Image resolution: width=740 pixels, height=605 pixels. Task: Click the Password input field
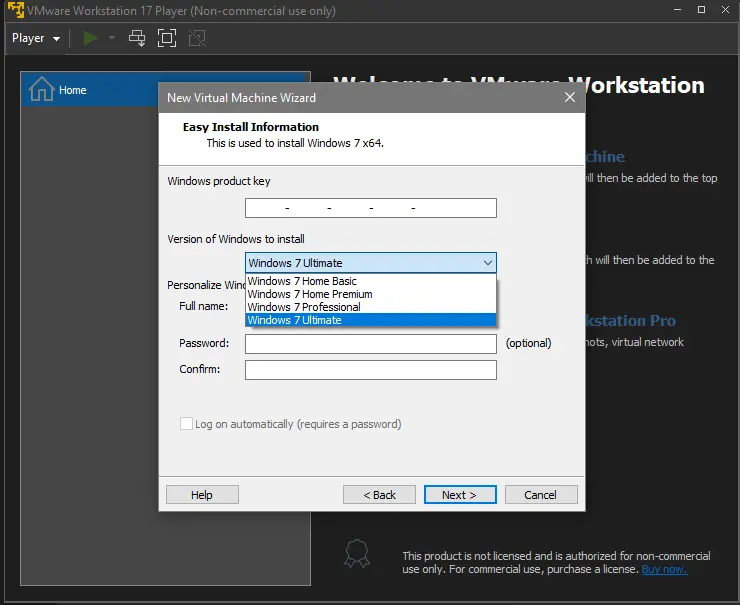tap(370, 344)
